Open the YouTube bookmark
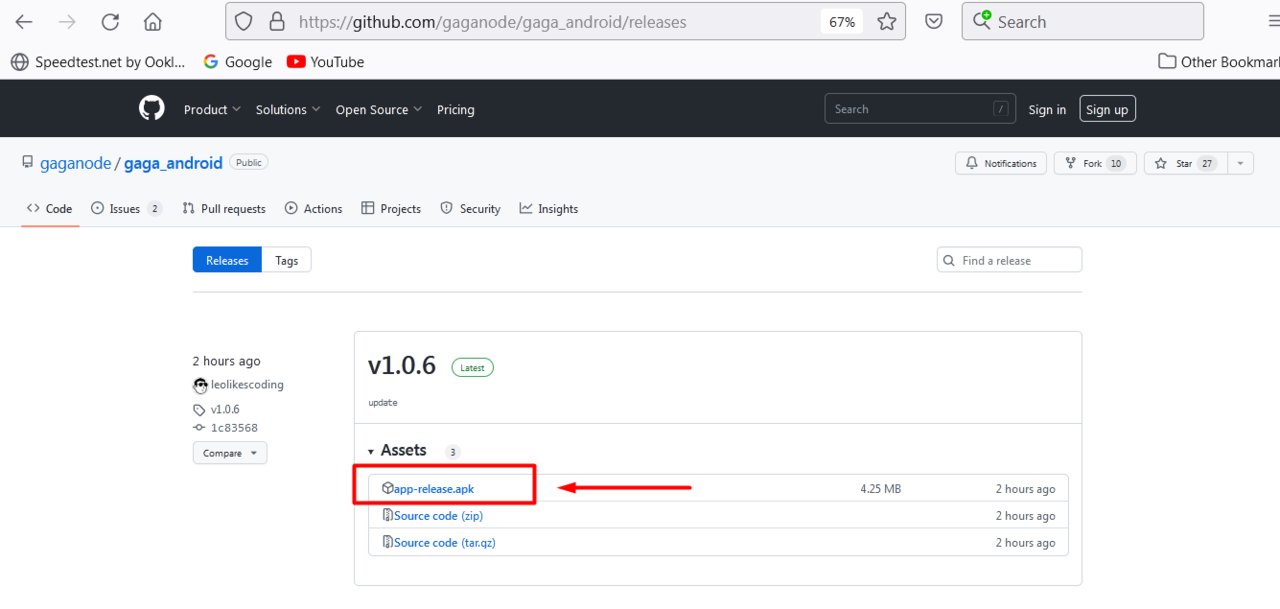 pos(325,62)
